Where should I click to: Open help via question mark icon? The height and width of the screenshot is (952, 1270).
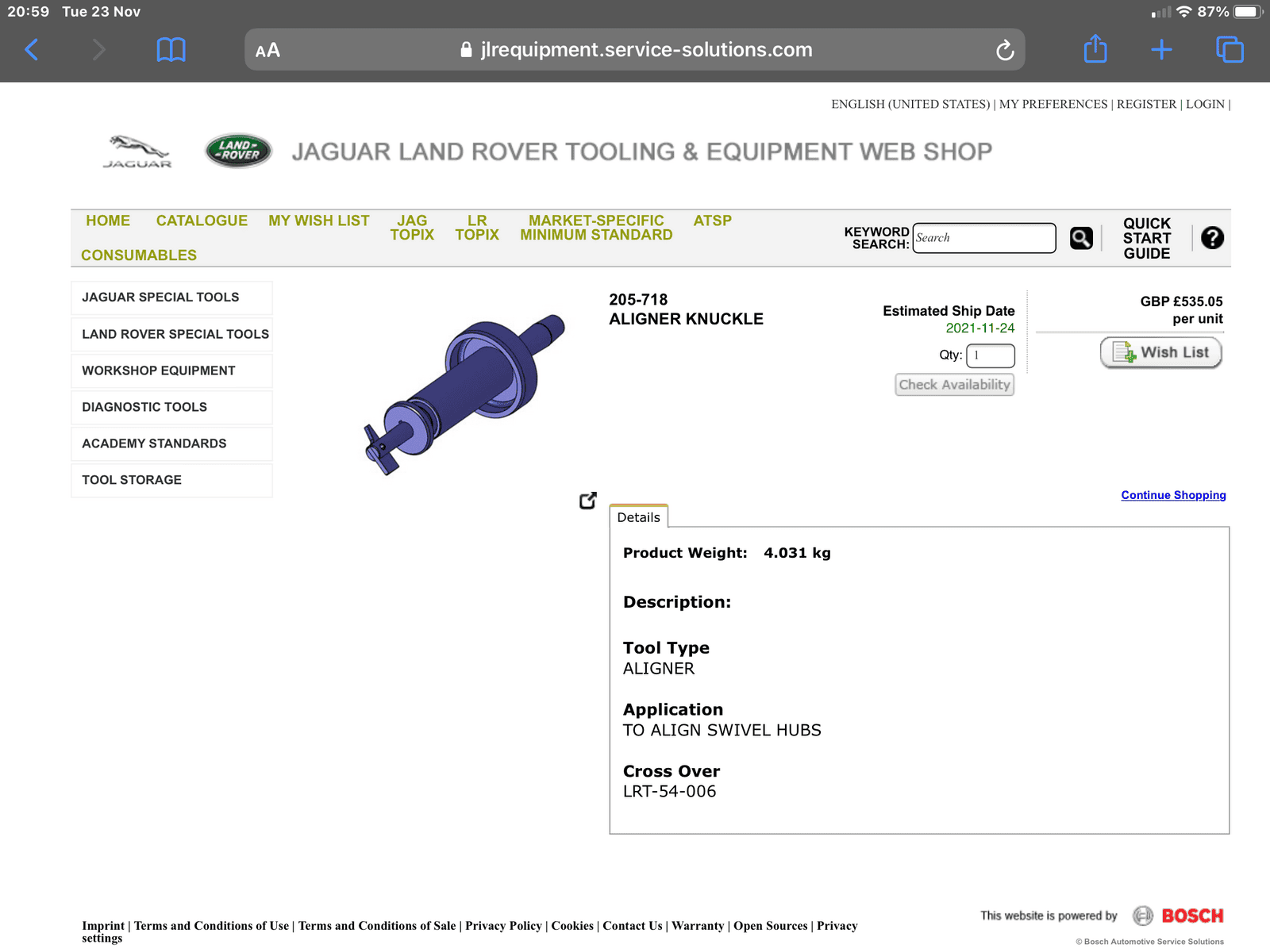1212,237
